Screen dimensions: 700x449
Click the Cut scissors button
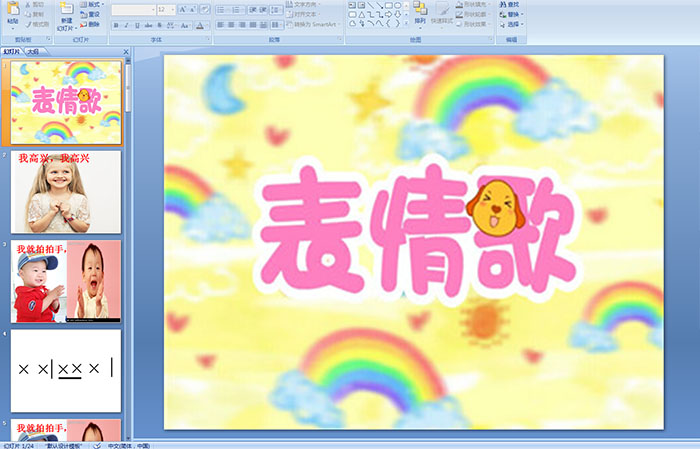(34, 5)
